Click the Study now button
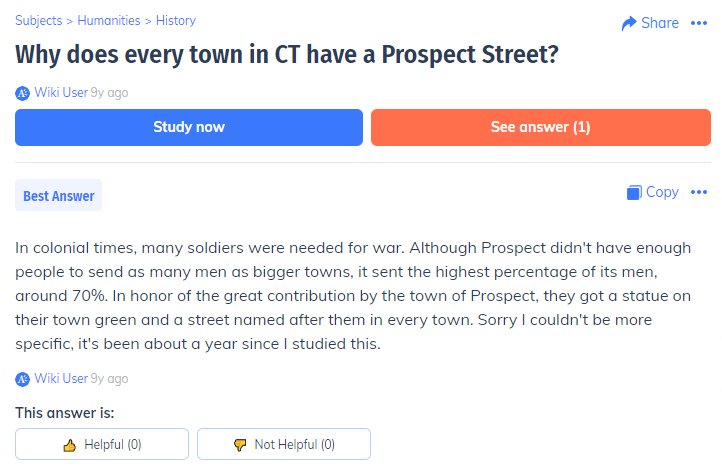The image size is (722, 473). coord(189,127)
